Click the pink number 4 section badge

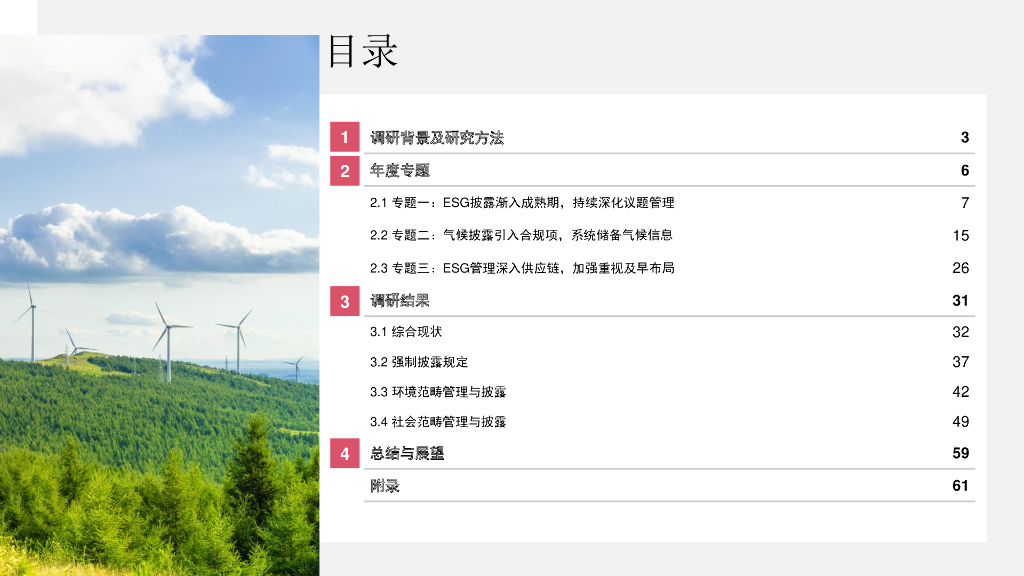click(345, 453)
